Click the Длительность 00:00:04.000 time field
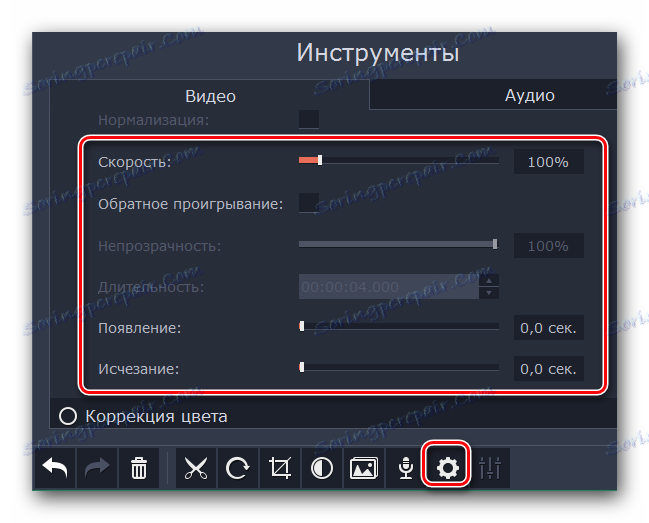The width and height of the screenshot is (649, 523). click(x=389, y=286)
